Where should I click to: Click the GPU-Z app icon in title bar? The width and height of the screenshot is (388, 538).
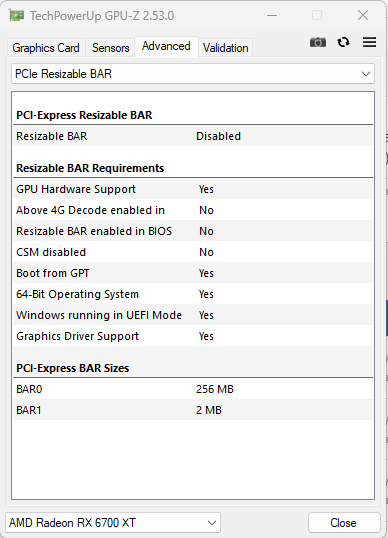click(x=16, y=16)
